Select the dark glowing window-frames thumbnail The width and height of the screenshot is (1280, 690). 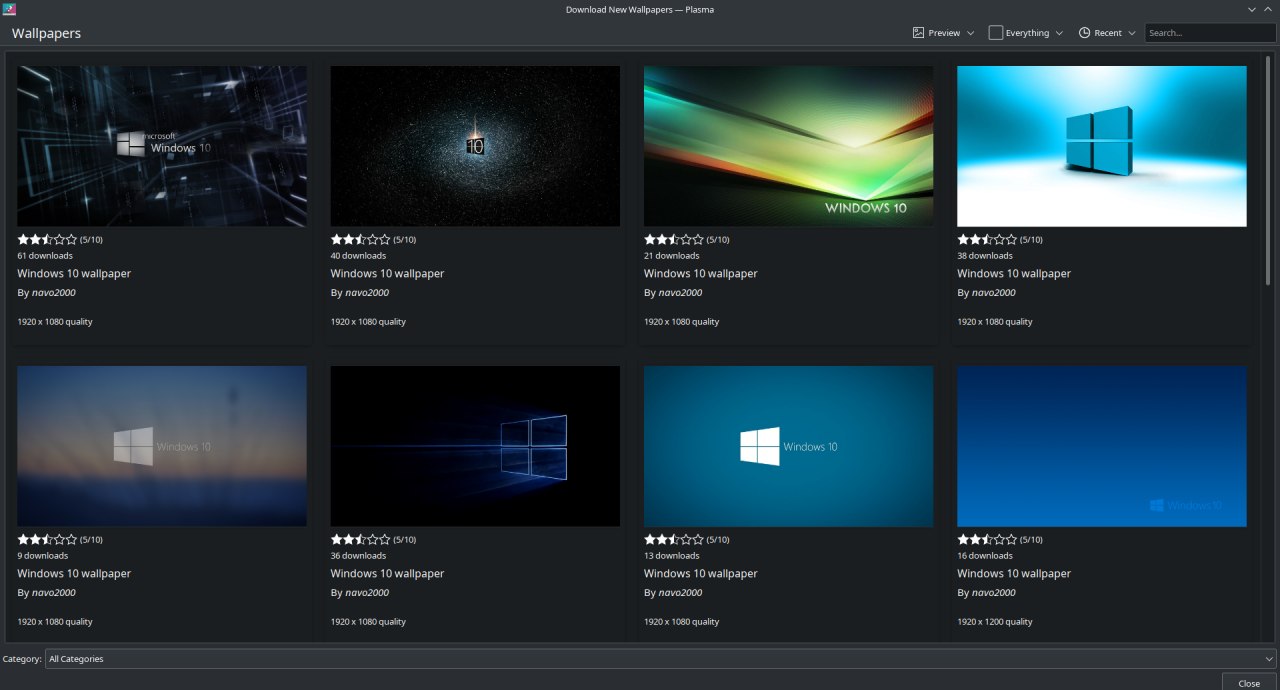[475, 446]
